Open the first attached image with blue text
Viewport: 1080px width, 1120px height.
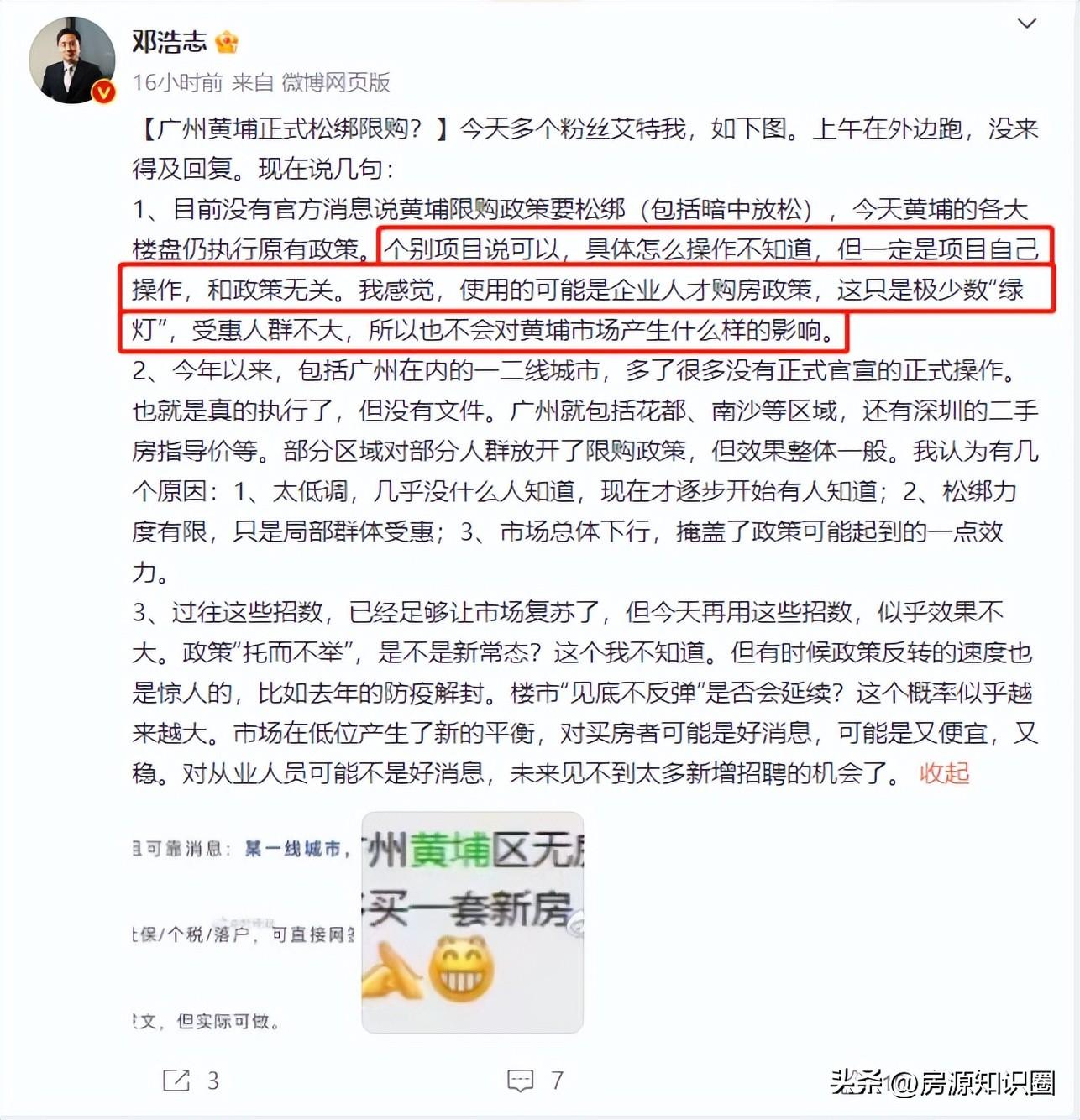pyautogui.click(x=244, y=922)
